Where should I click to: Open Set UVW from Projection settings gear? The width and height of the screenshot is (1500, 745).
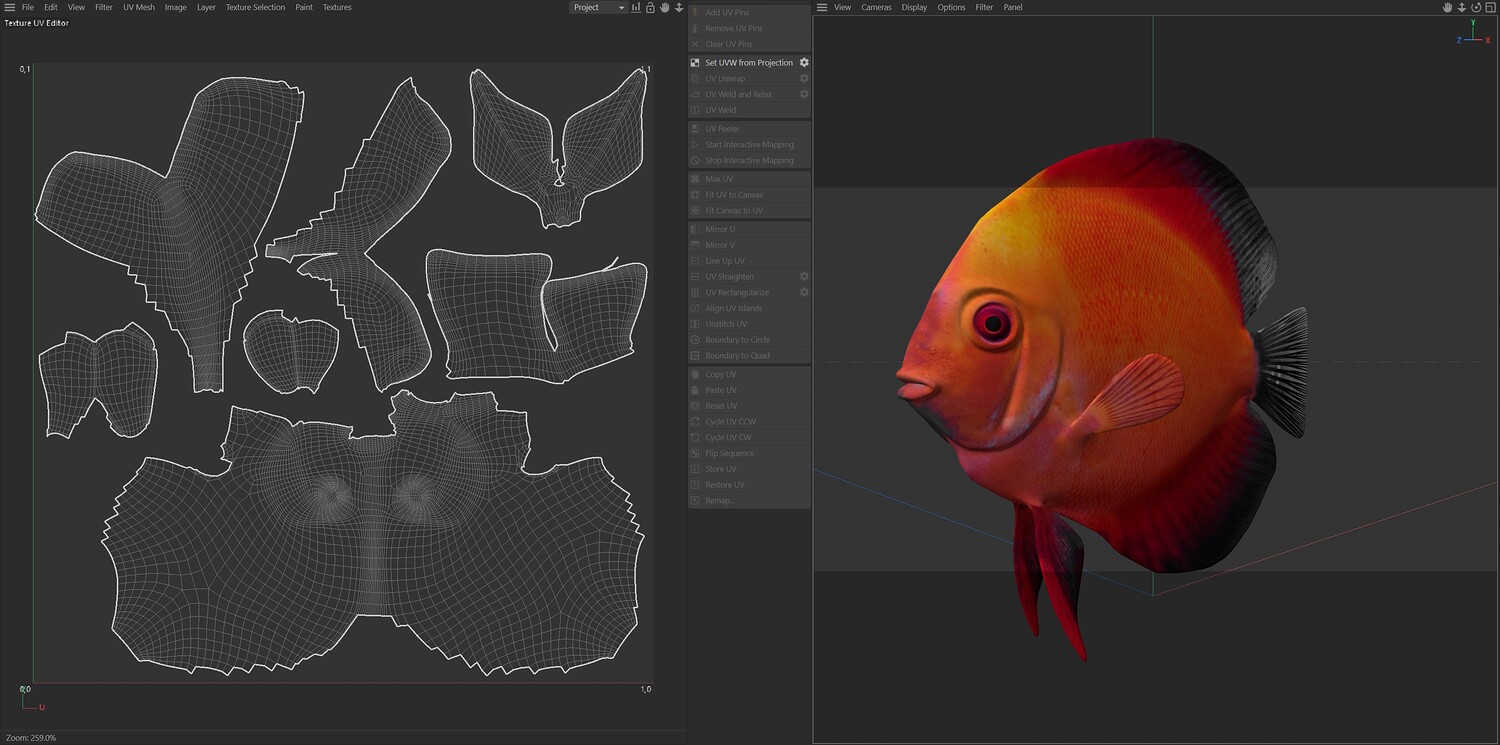[804, 63]
